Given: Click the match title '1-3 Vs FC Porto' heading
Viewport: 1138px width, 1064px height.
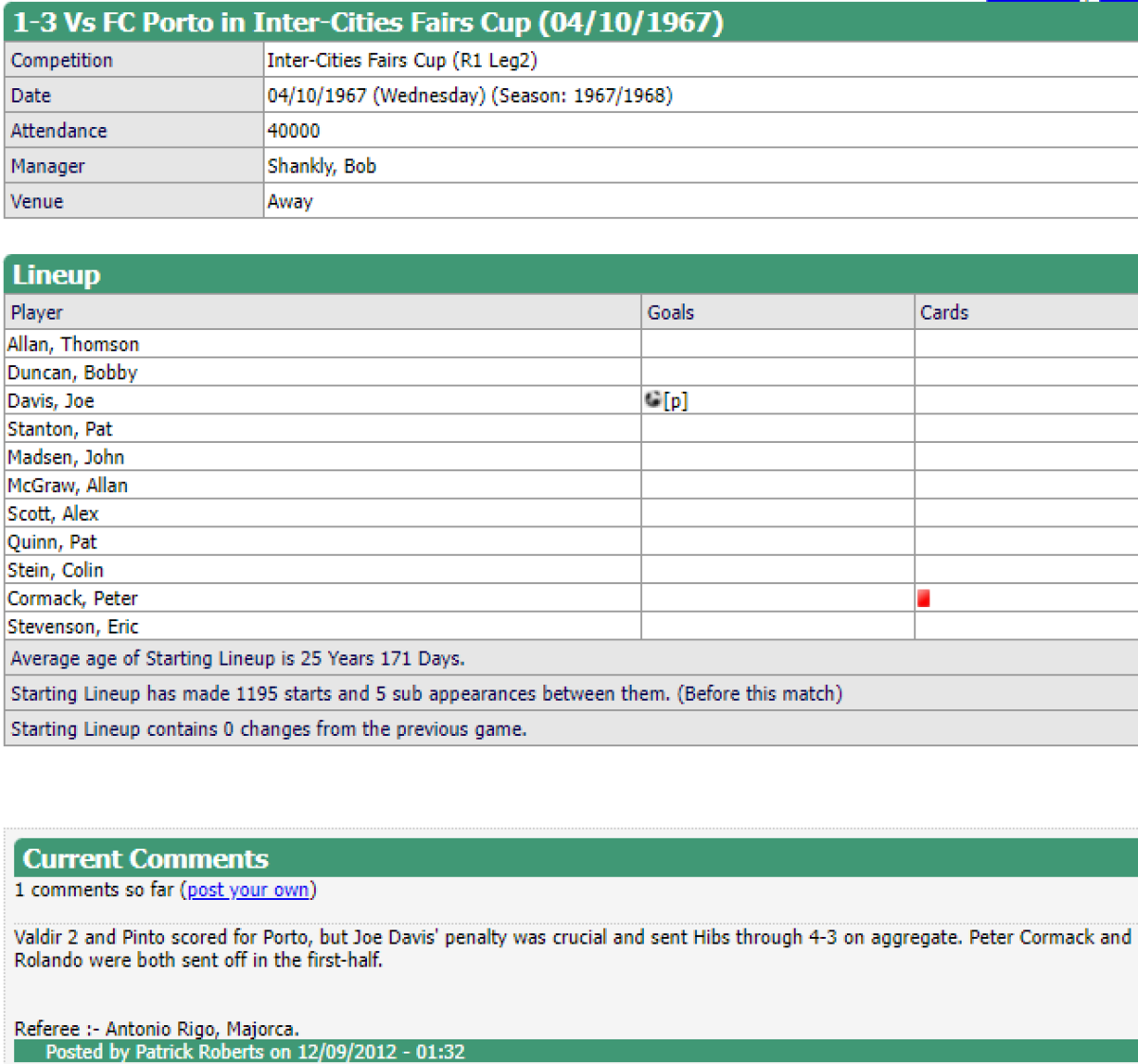Looking at the screenshot, I should pos(368,22).
